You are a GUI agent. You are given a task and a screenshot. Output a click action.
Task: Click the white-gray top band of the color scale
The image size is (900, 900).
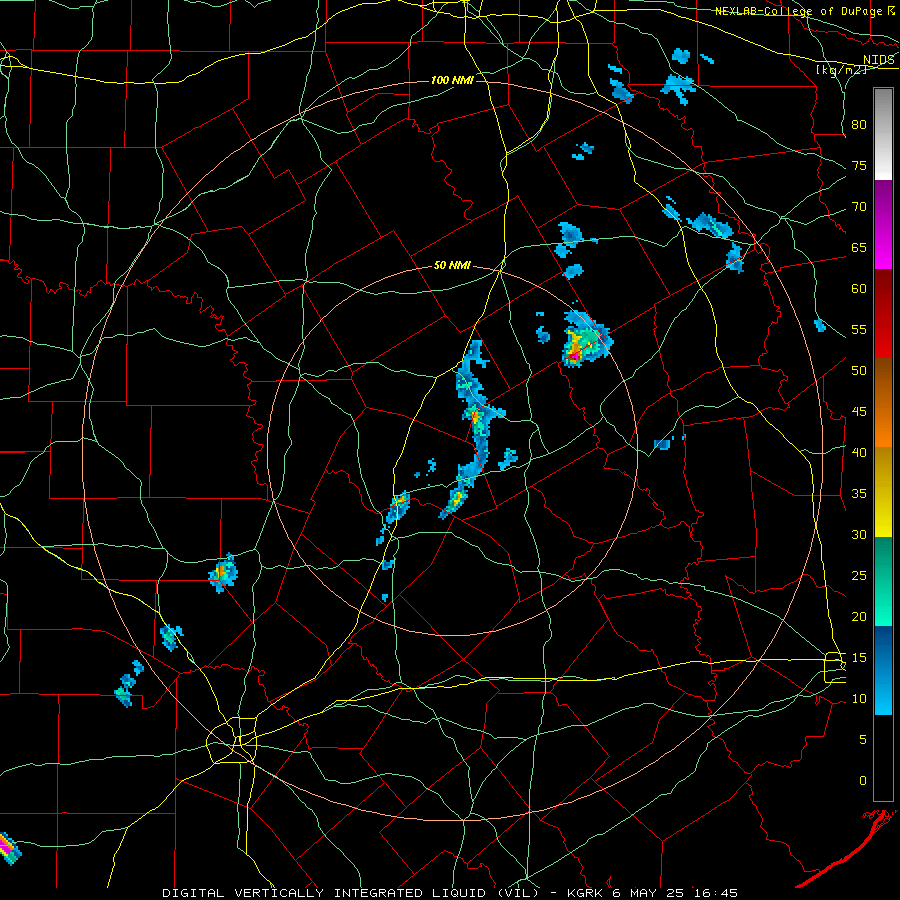(x=883, y=134)
